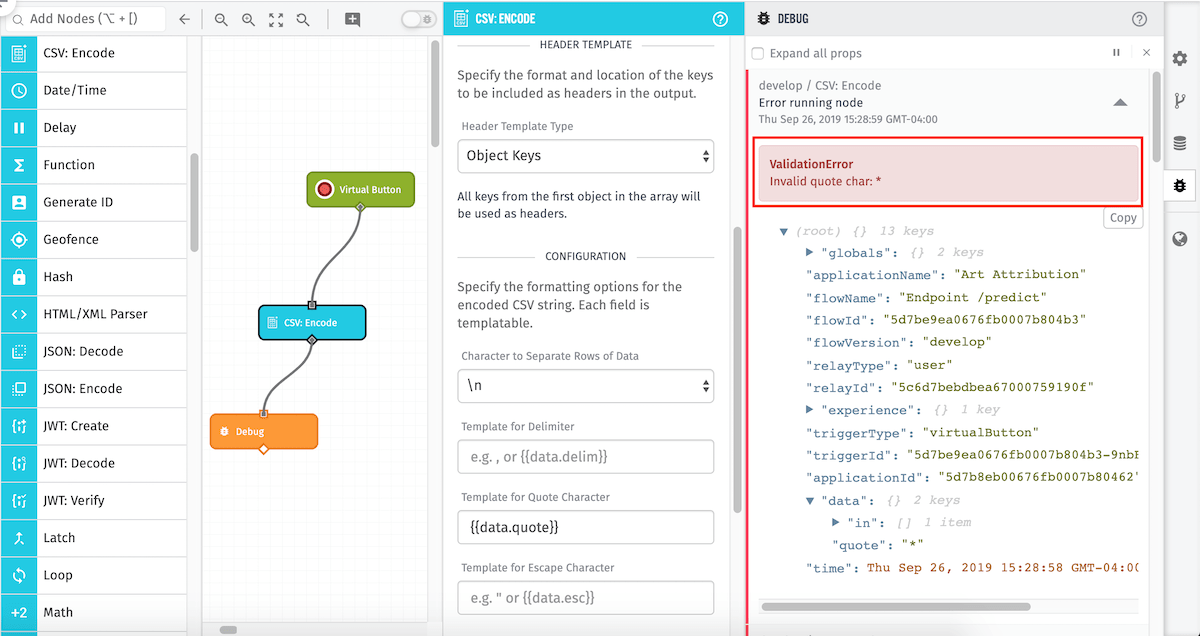Select the JSON: Decode palette node
1200x636 pixels.
tap(94, 352)
